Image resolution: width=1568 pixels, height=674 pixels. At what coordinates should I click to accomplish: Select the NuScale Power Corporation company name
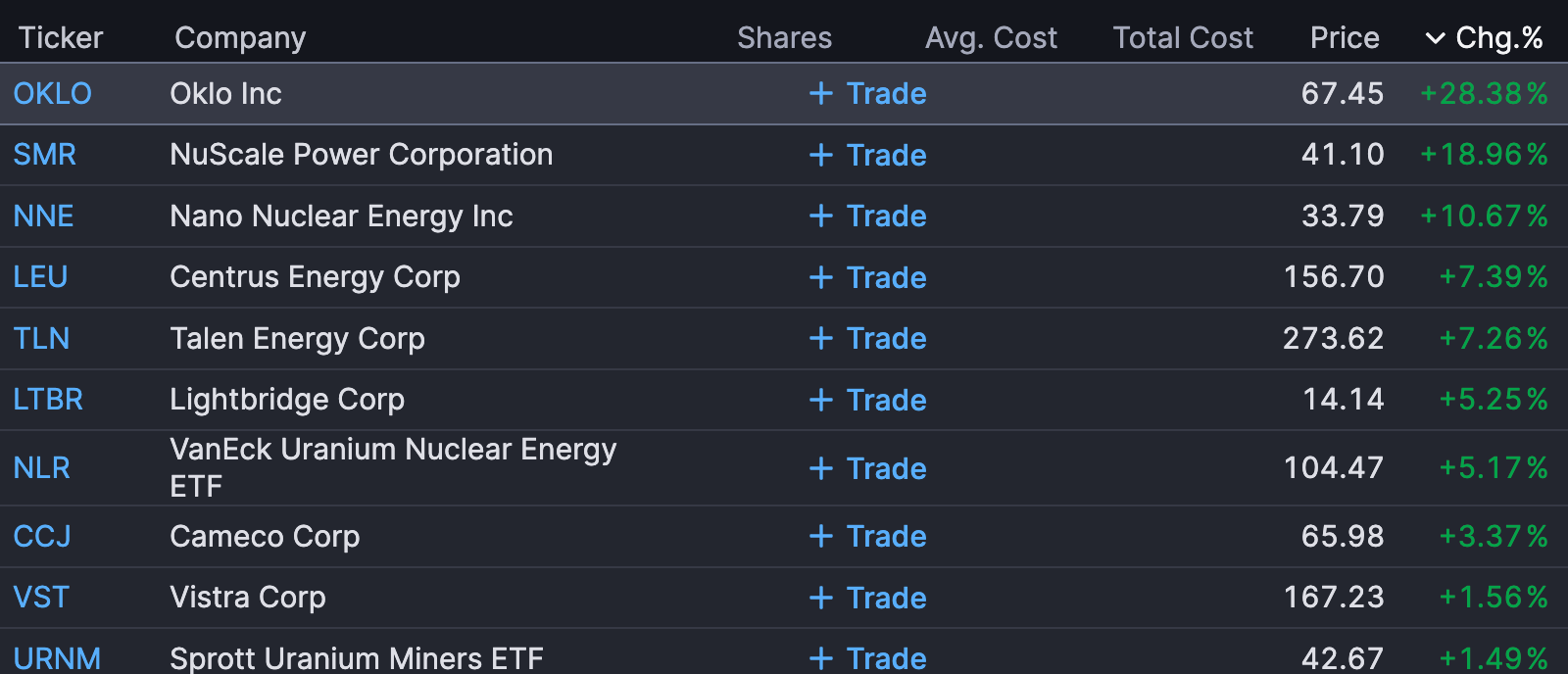[361, 155]
